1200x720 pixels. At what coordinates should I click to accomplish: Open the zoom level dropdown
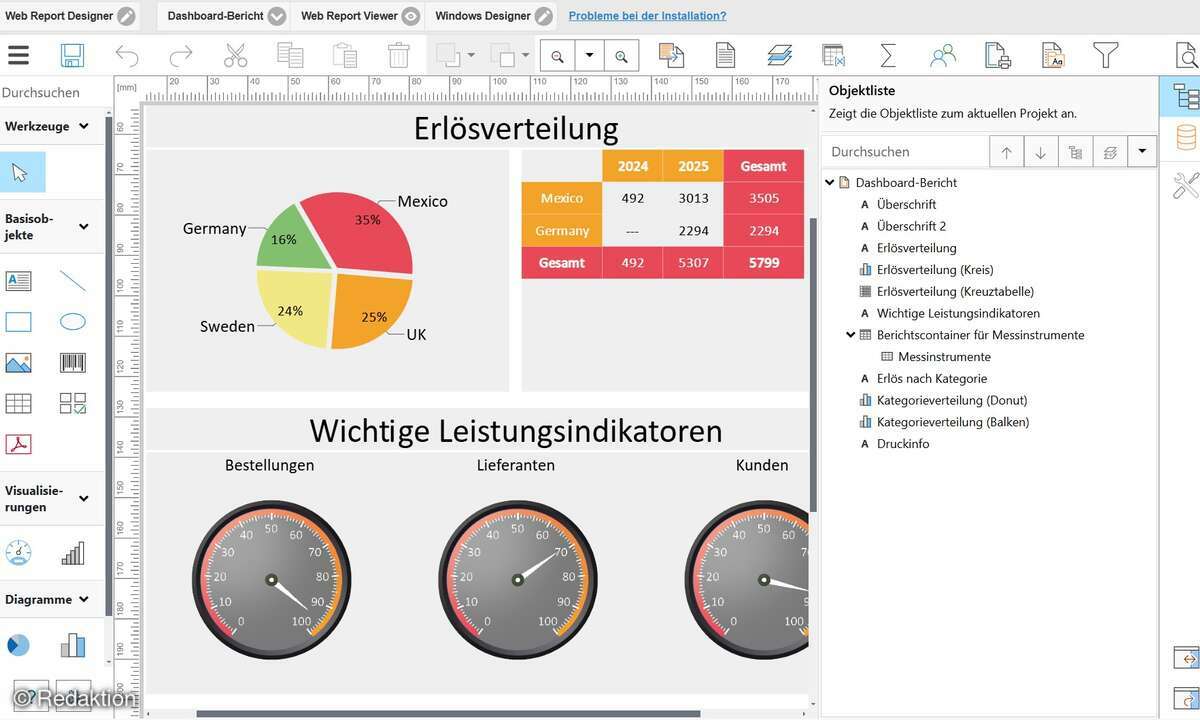coord(590,56)
